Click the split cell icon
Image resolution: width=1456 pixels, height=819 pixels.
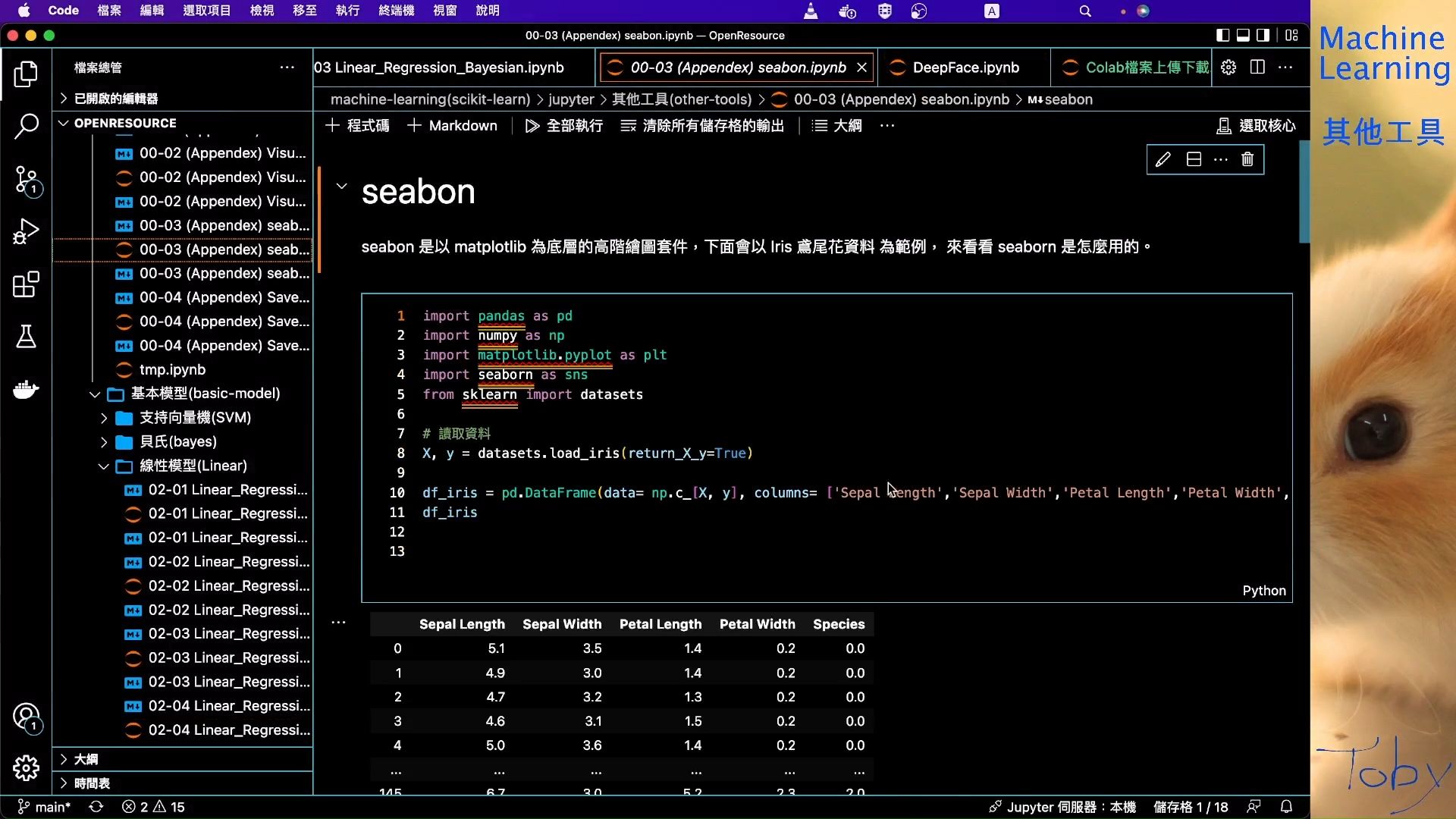click(1194, 159)
